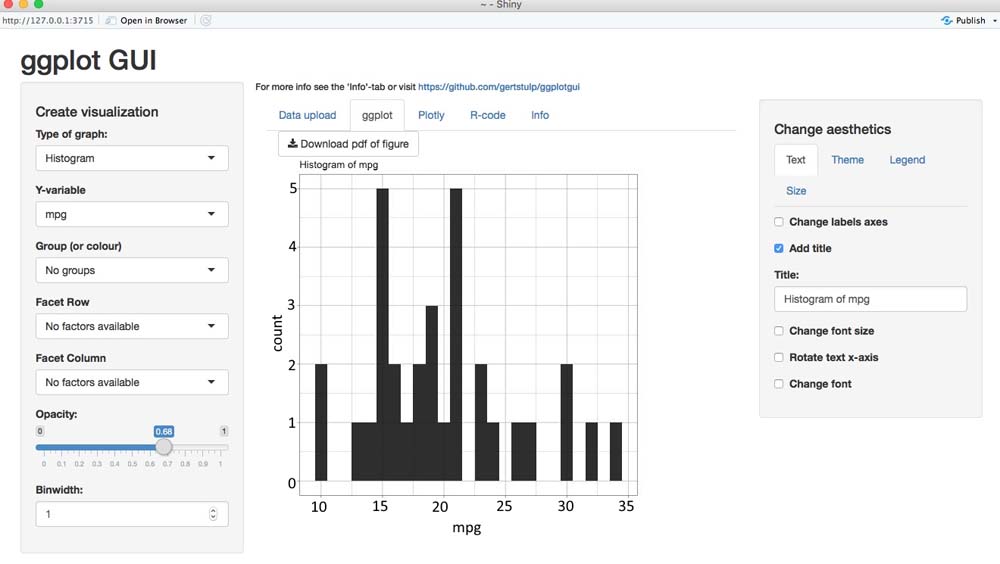Select the Theme tab in aesthetics panel
The width and height of the screenshot is (1000, 564).
pyautogui.click(x=847, y=160)
